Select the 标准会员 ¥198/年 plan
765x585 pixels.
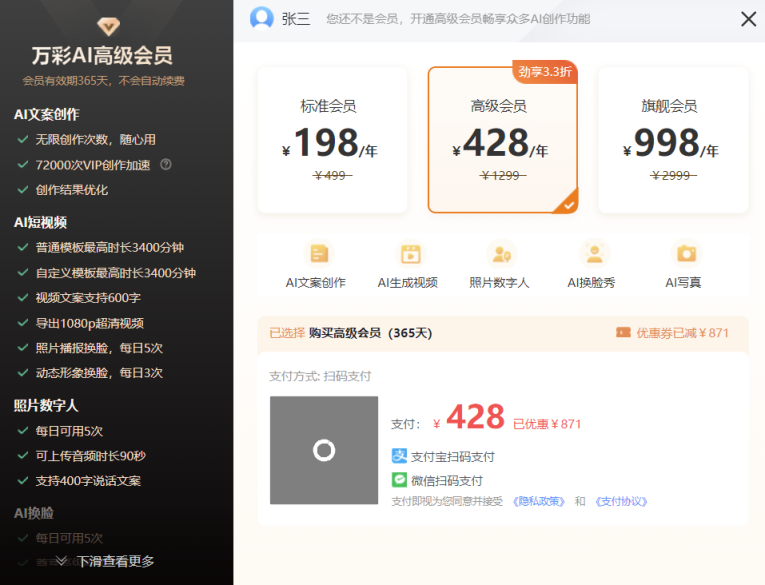point(332,140)
